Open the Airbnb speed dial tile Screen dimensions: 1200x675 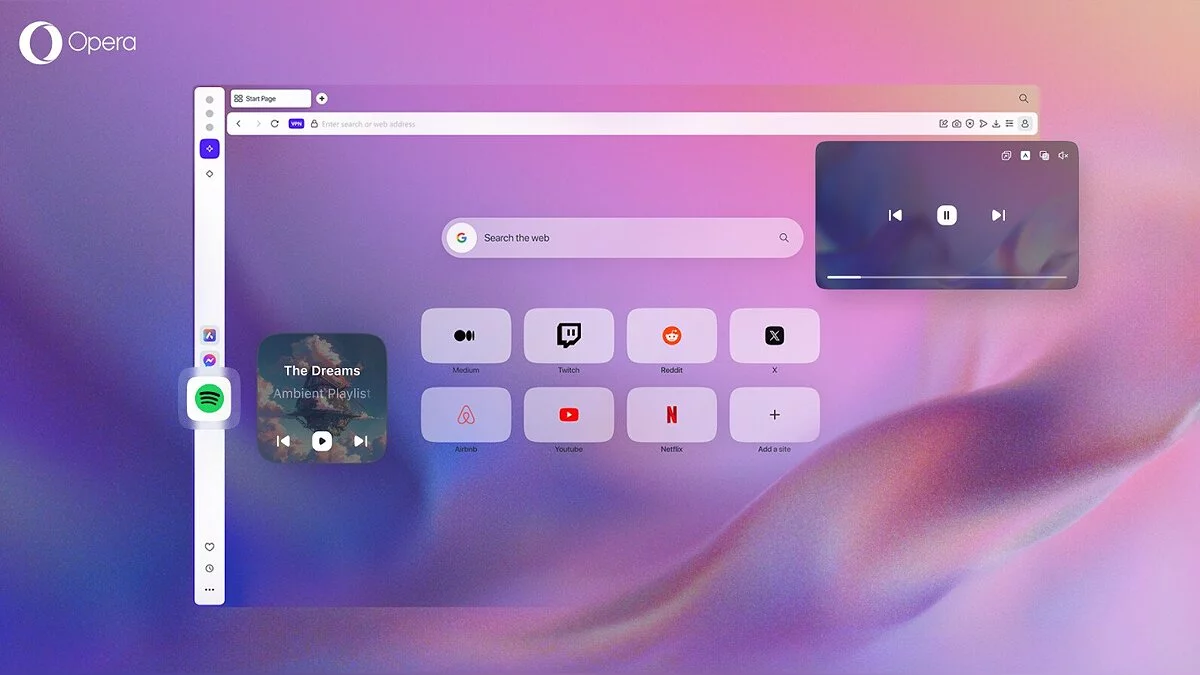point(466,415)
